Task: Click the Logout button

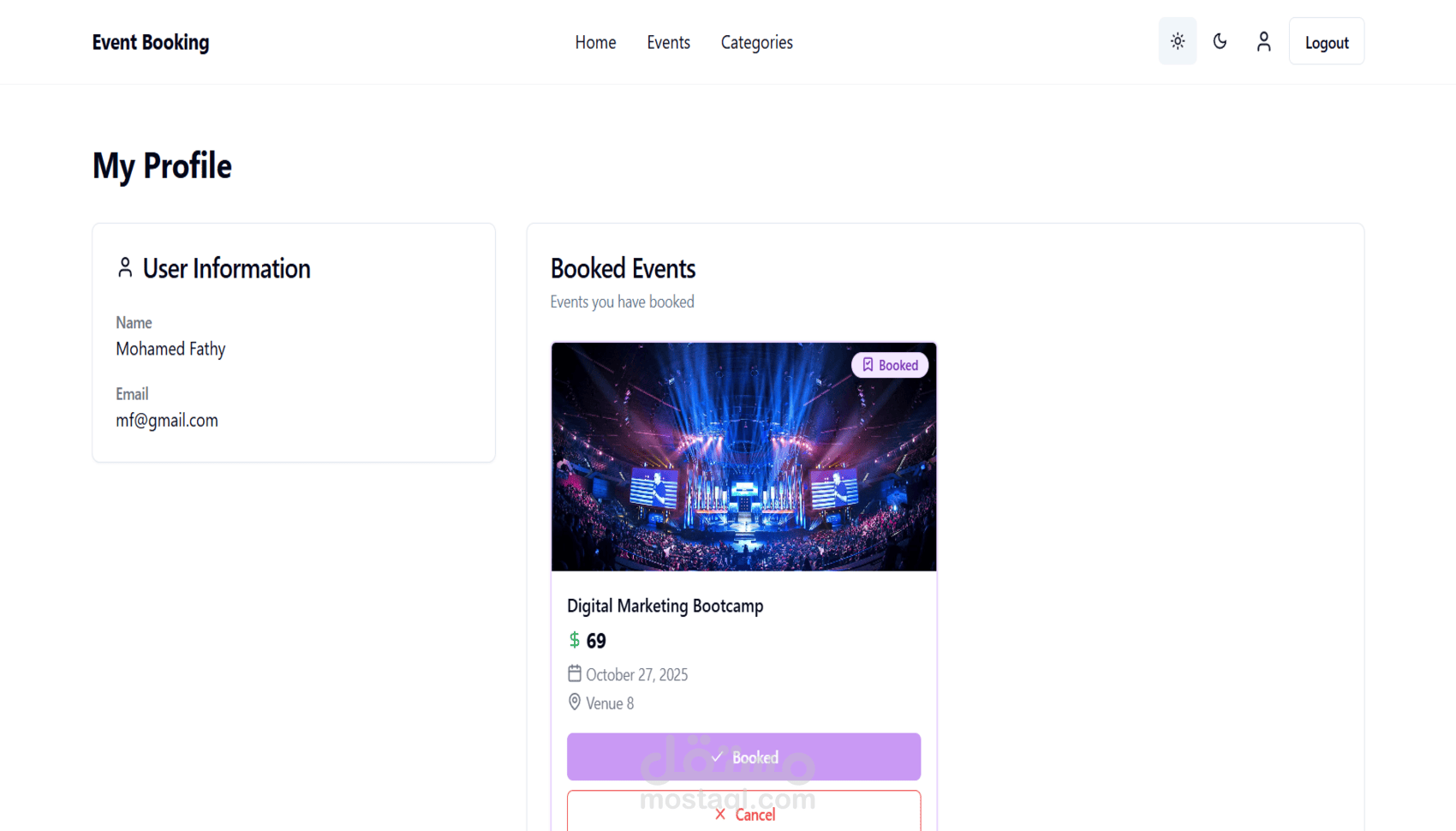Action: 1327,41
